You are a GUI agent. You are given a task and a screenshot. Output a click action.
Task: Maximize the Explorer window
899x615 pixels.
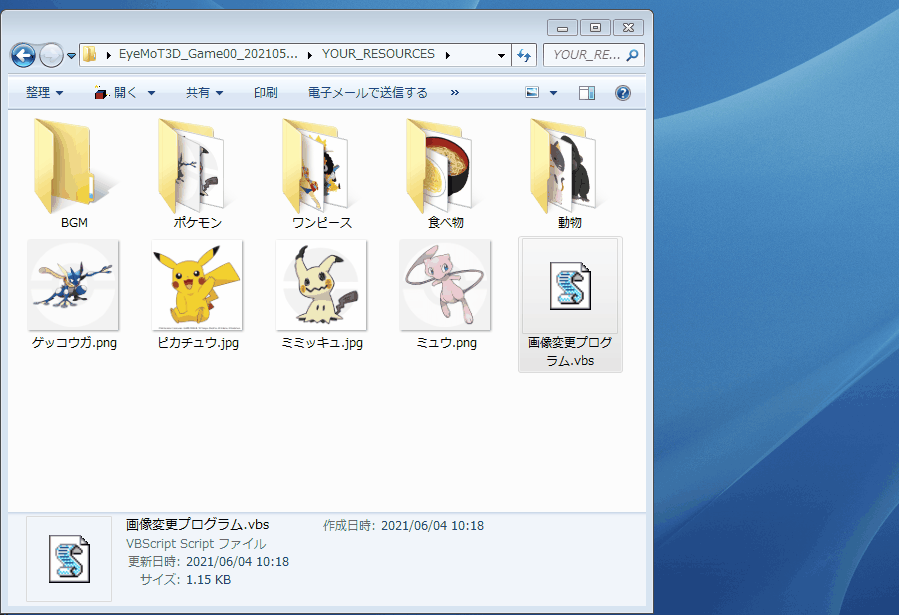pyautogui.click(x=595, y=28)
